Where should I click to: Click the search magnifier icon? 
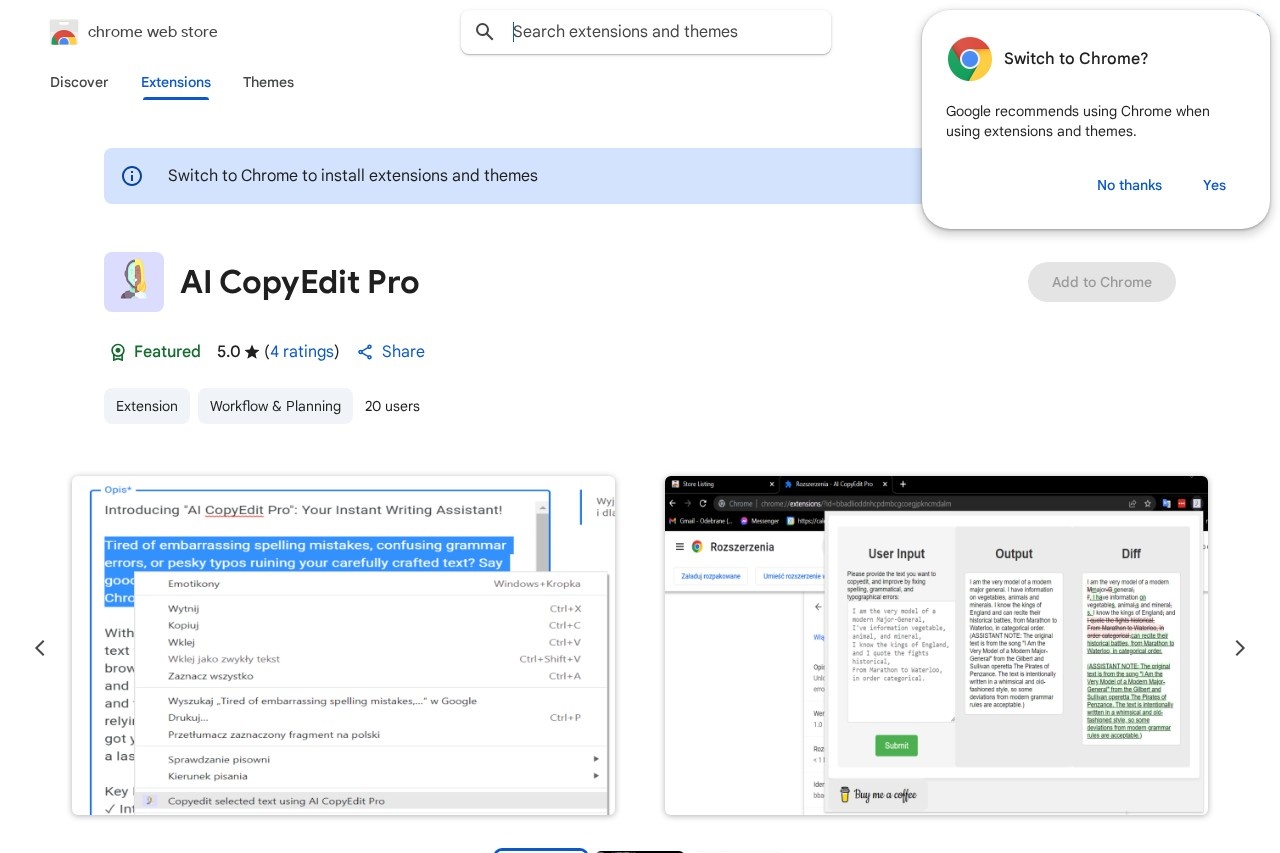click(x=485, y=32)
